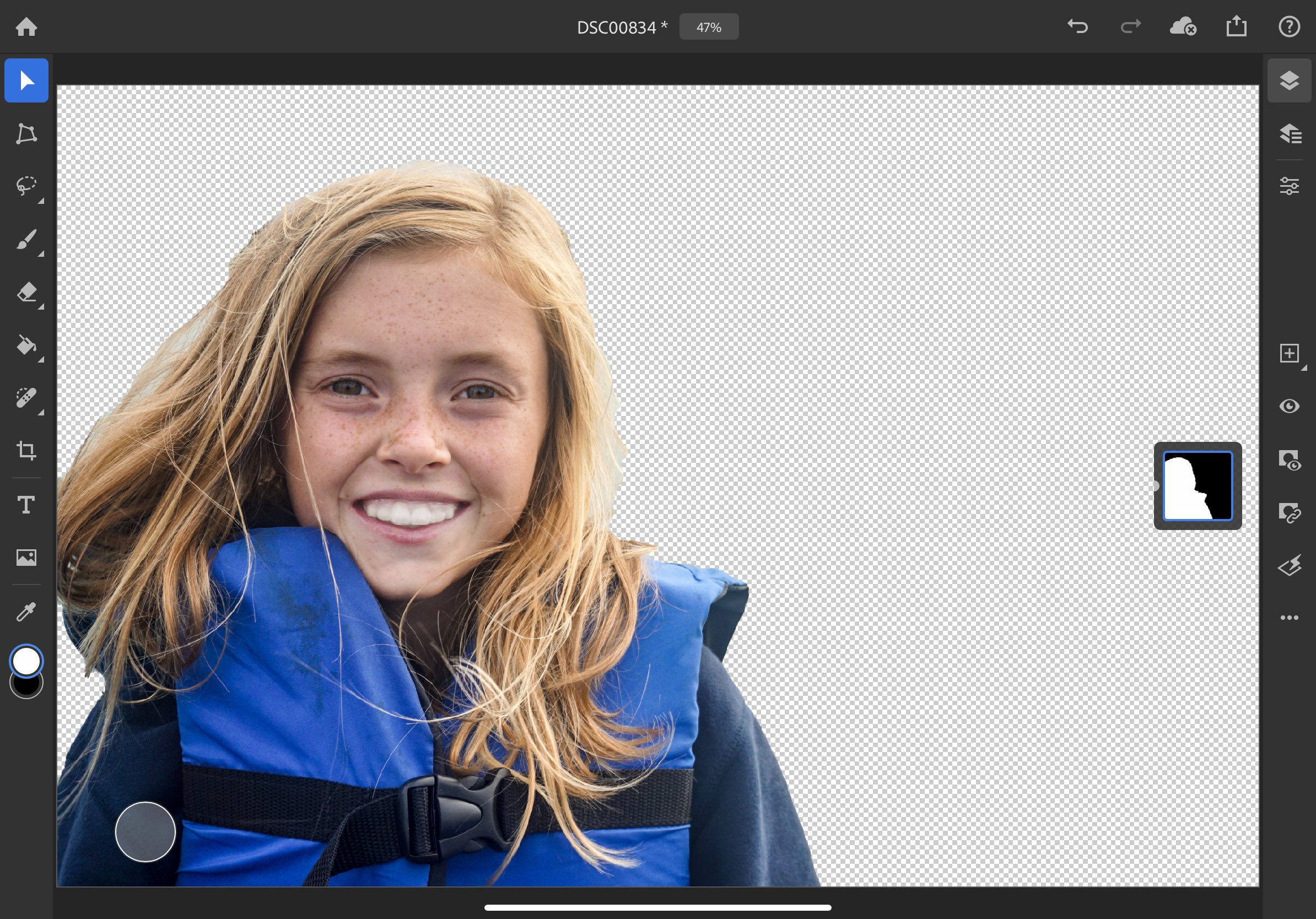The height and width of the screenshot is (919, 1316).
Task: Activate the Eraser tool
Action: pyautogui.click(x=26, y=292)
